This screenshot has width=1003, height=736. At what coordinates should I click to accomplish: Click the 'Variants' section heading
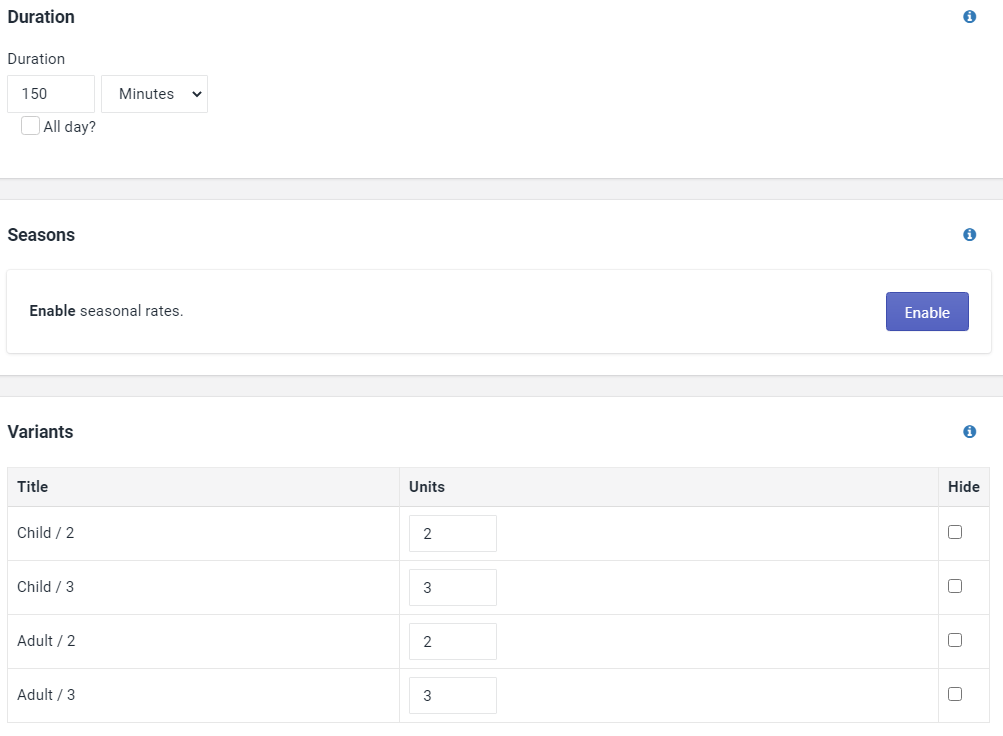click(40, 432)
